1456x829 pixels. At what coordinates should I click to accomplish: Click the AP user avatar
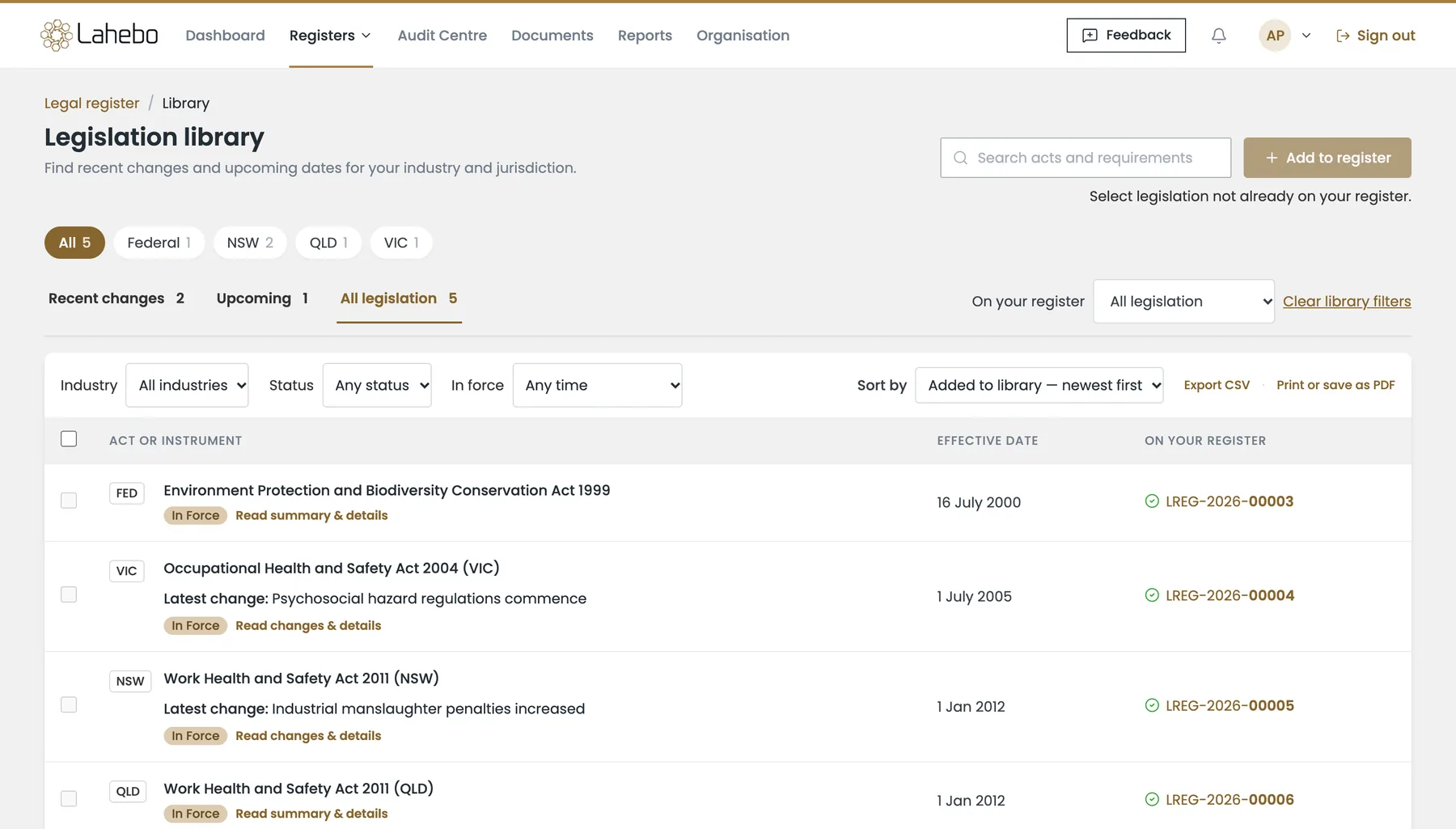click(1275, 36)
